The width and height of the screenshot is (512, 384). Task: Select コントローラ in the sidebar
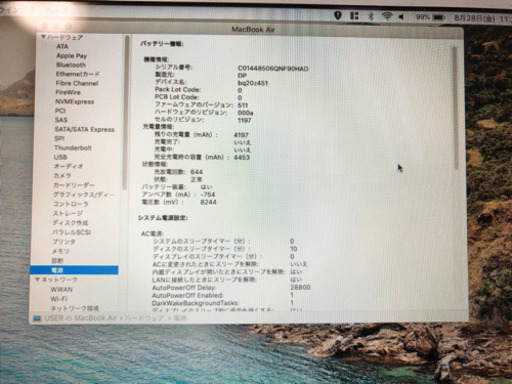coord(70,204)
